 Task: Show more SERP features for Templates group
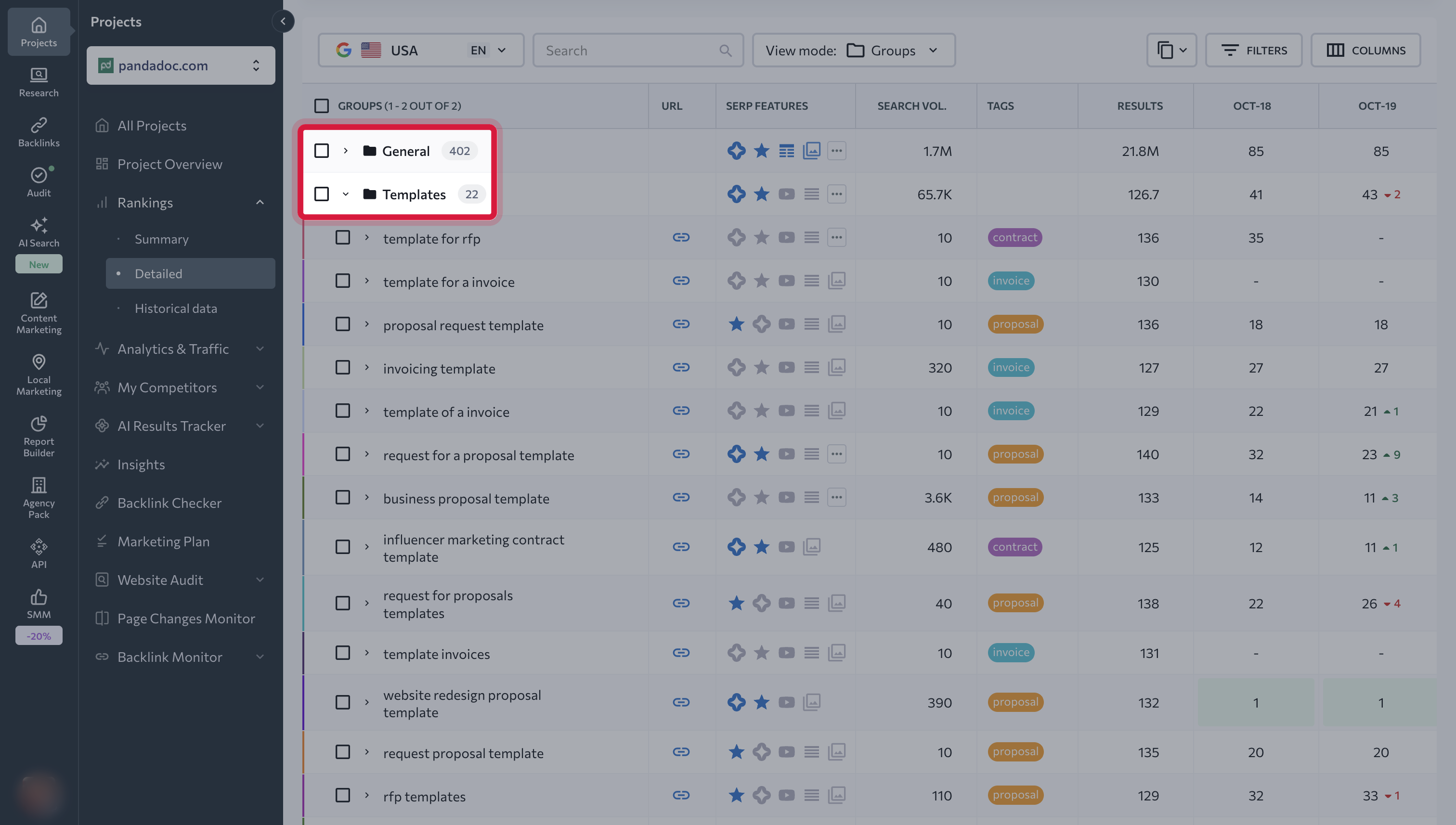coord(836,194)
